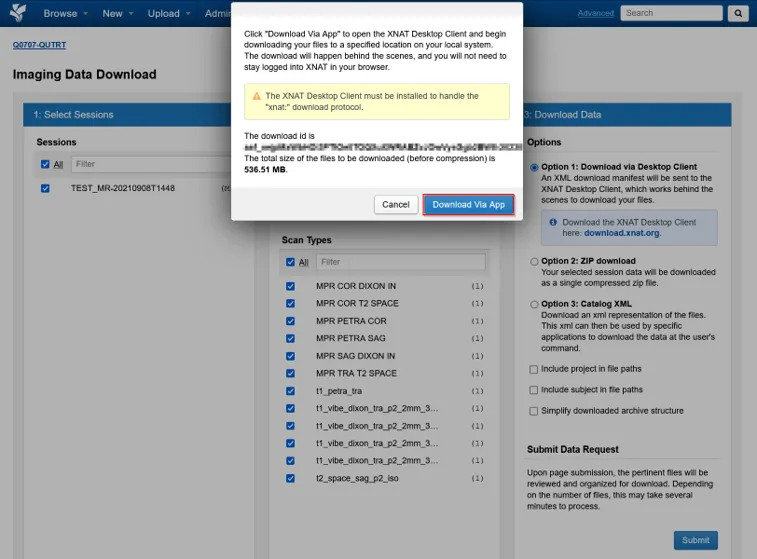Enable Include subject in file paths
The image size is (757, 559).
pyautogui.click(x=533, y=390)
